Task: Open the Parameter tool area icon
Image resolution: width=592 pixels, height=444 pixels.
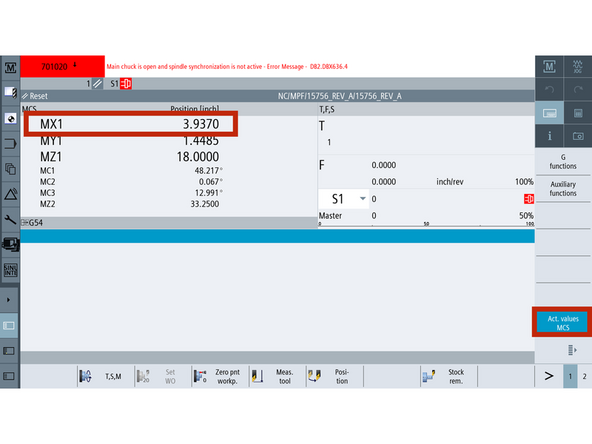Action: click(10, 92)
